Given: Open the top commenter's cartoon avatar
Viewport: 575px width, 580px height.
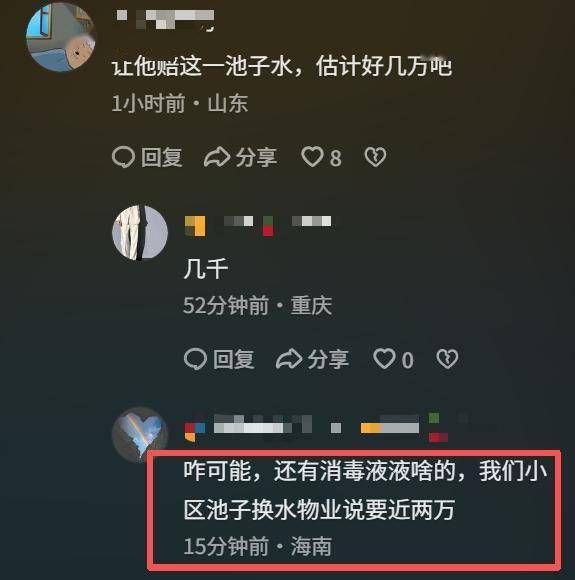Looking at the screenshot, I should point(61,37).
